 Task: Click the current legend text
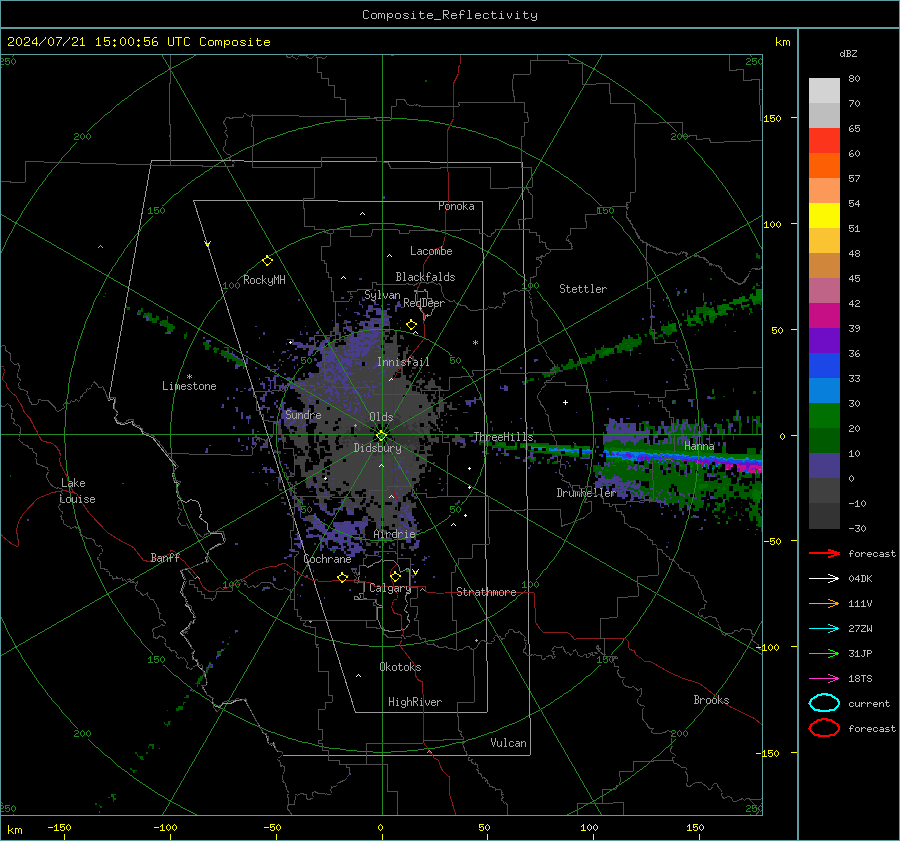(869, 703)
